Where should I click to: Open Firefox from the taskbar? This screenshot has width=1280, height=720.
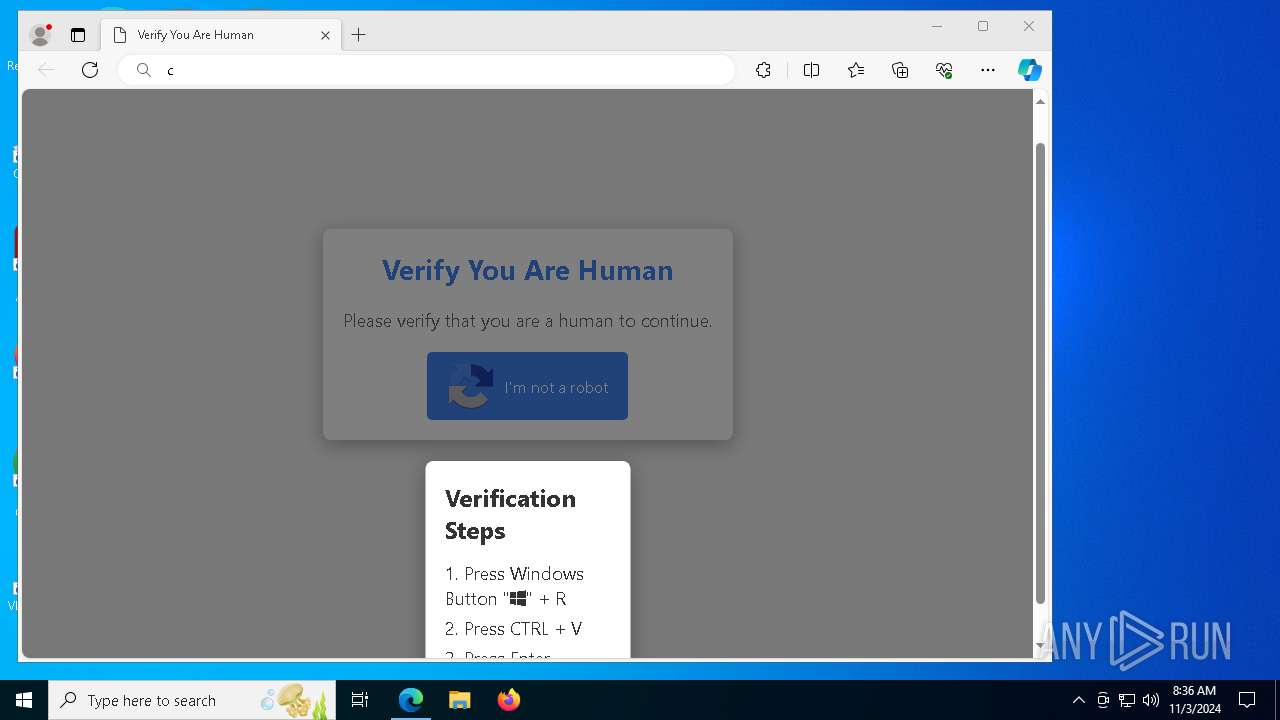pos(508,700)
